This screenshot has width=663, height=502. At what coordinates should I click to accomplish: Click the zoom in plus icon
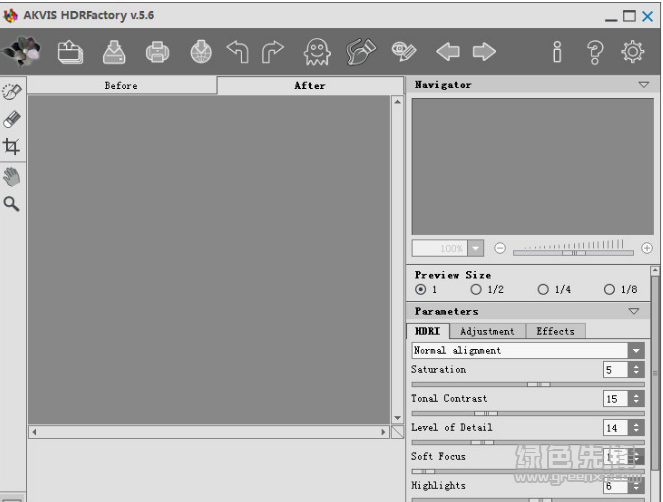pyautogui.click(x=647, y=248)
